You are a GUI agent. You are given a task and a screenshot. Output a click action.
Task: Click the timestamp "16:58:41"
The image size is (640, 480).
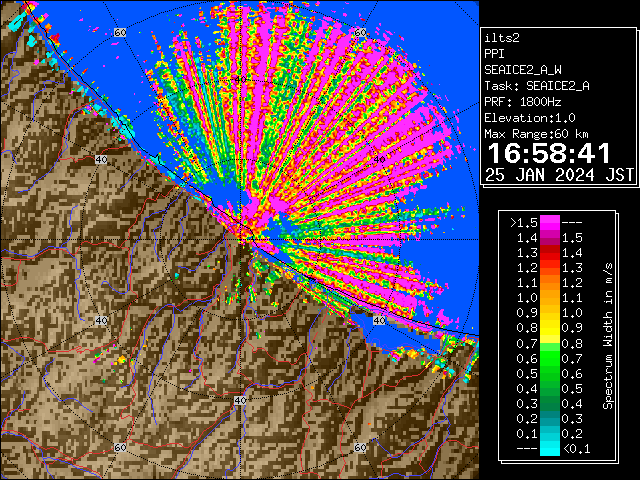(x=549, y=153)
